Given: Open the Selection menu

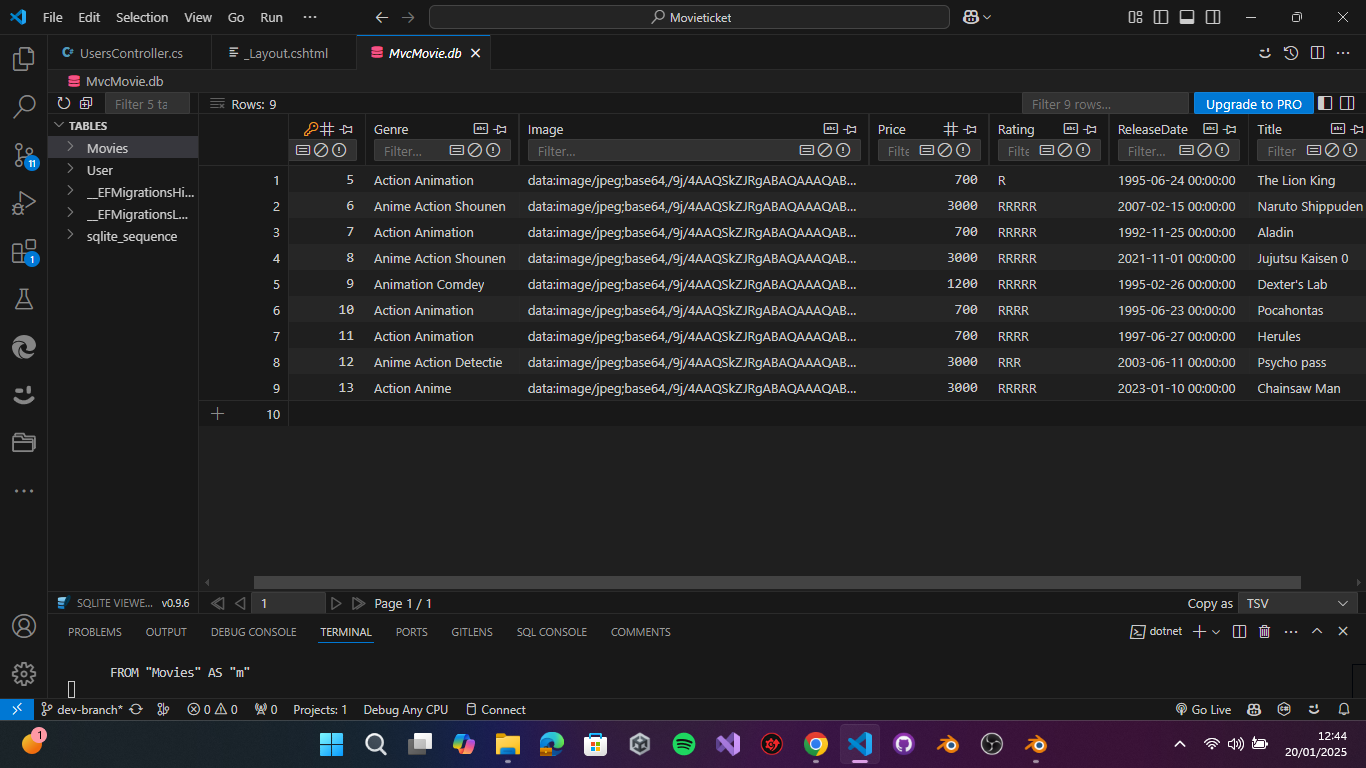Looking at the screenshot, I should (142, 17).
